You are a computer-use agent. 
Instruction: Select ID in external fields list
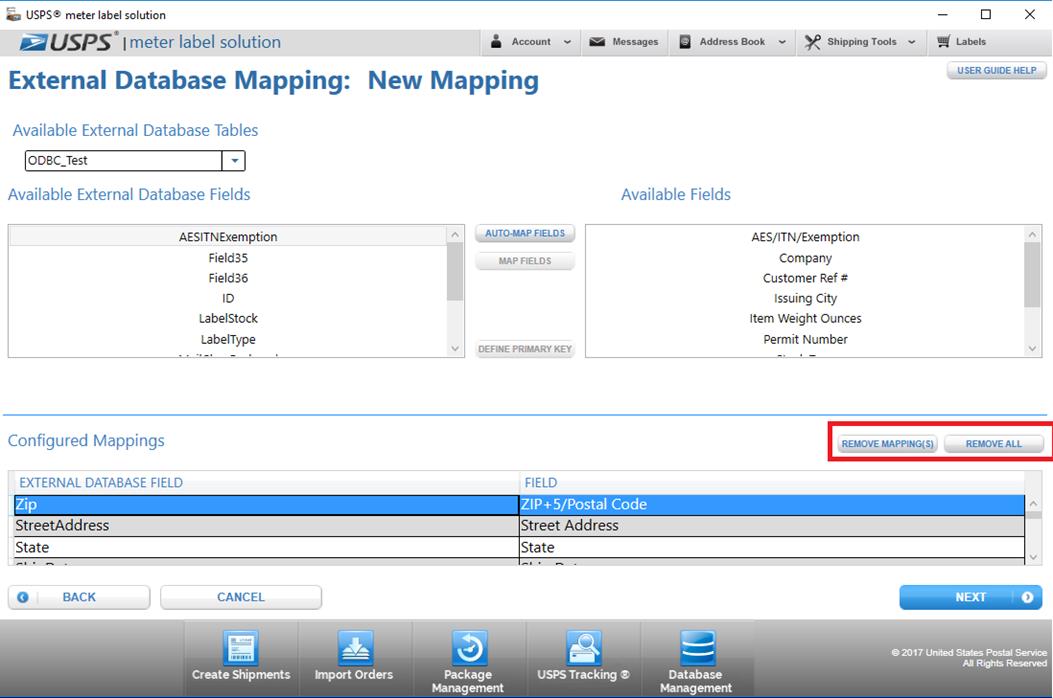coord(228,298)
